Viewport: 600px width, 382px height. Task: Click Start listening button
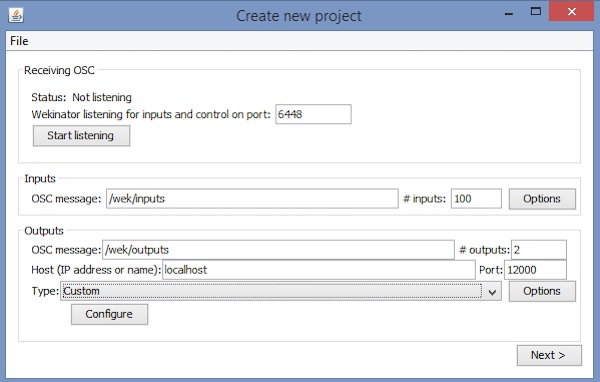(x=81, y=136)
